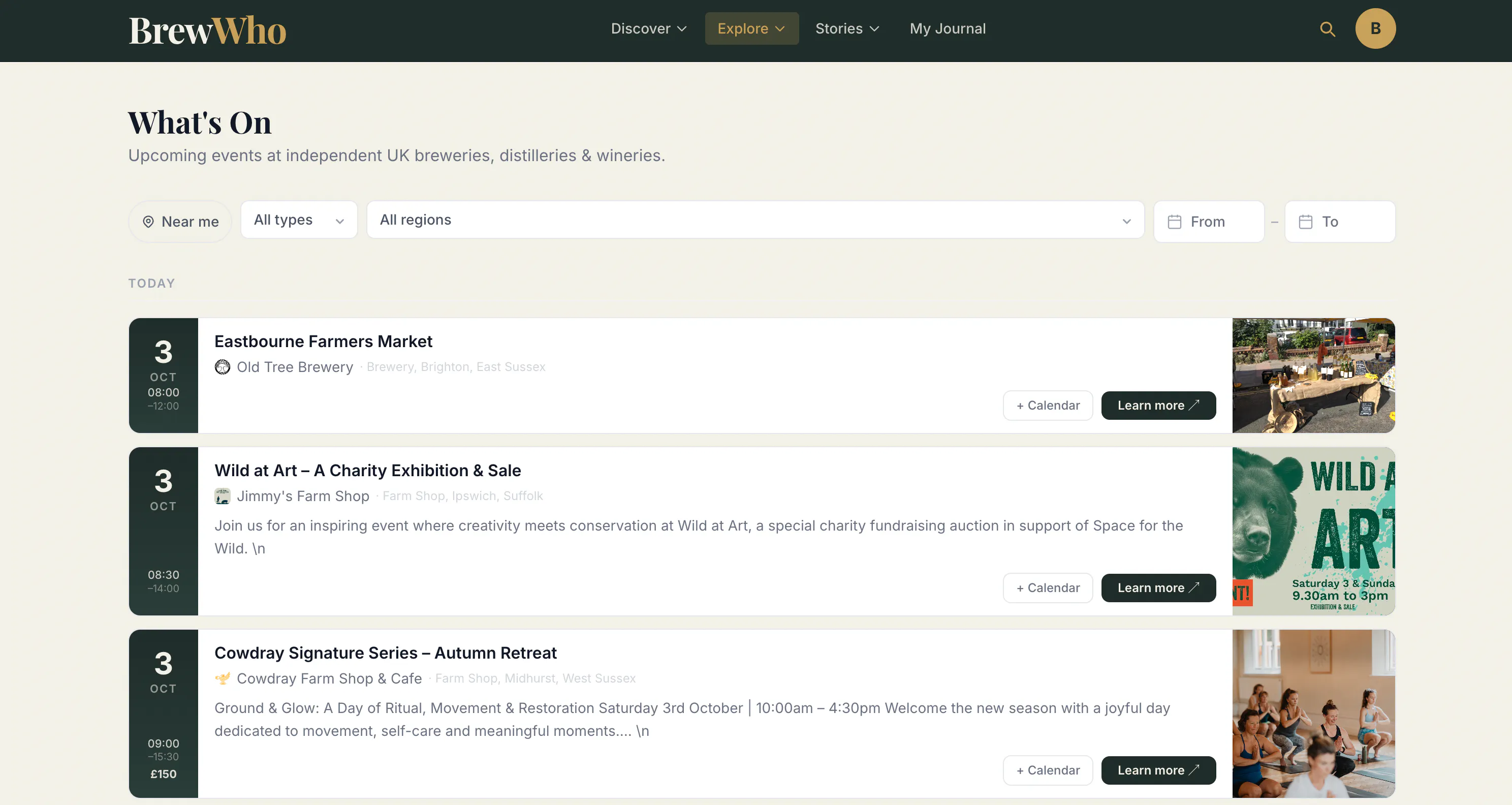Viewport: 1512px width, 805px height.
Task: Expand the All types dropdown
Action: click(299, 220)
